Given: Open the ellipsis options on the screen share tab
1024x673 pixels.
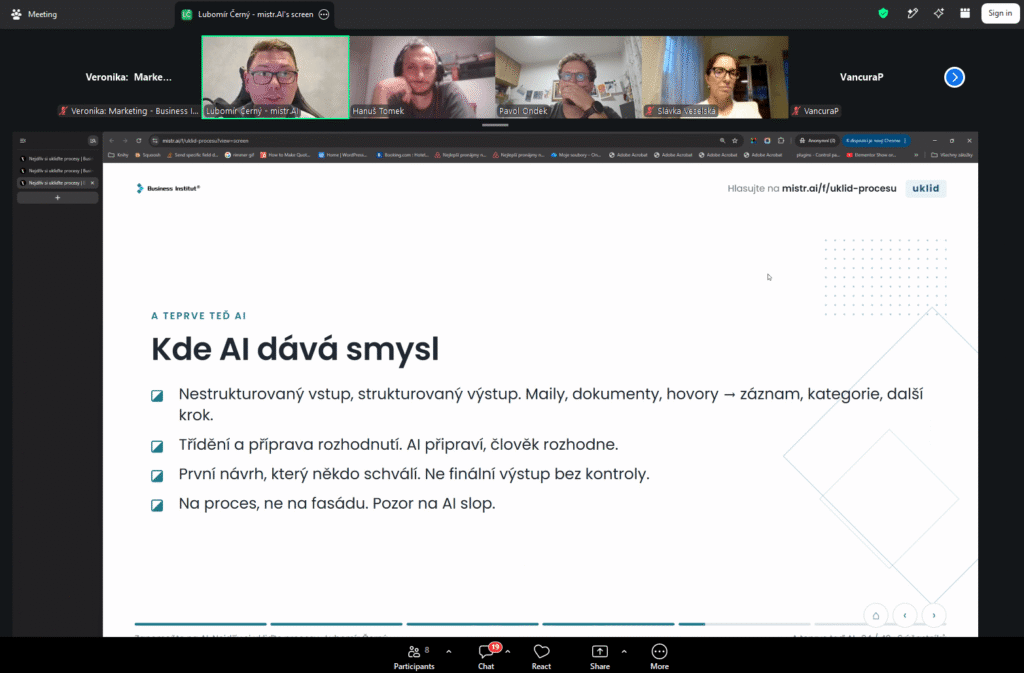Looking at the screenshot, I should click(x=324, y=14).
